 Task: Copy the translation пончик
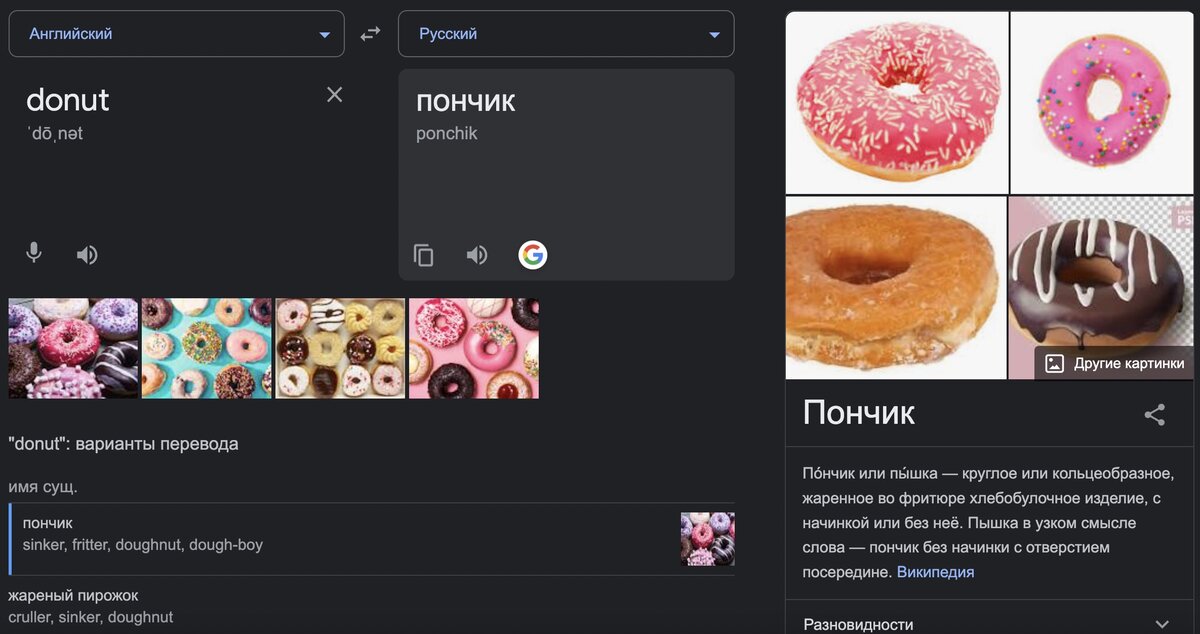click(424, 256)
